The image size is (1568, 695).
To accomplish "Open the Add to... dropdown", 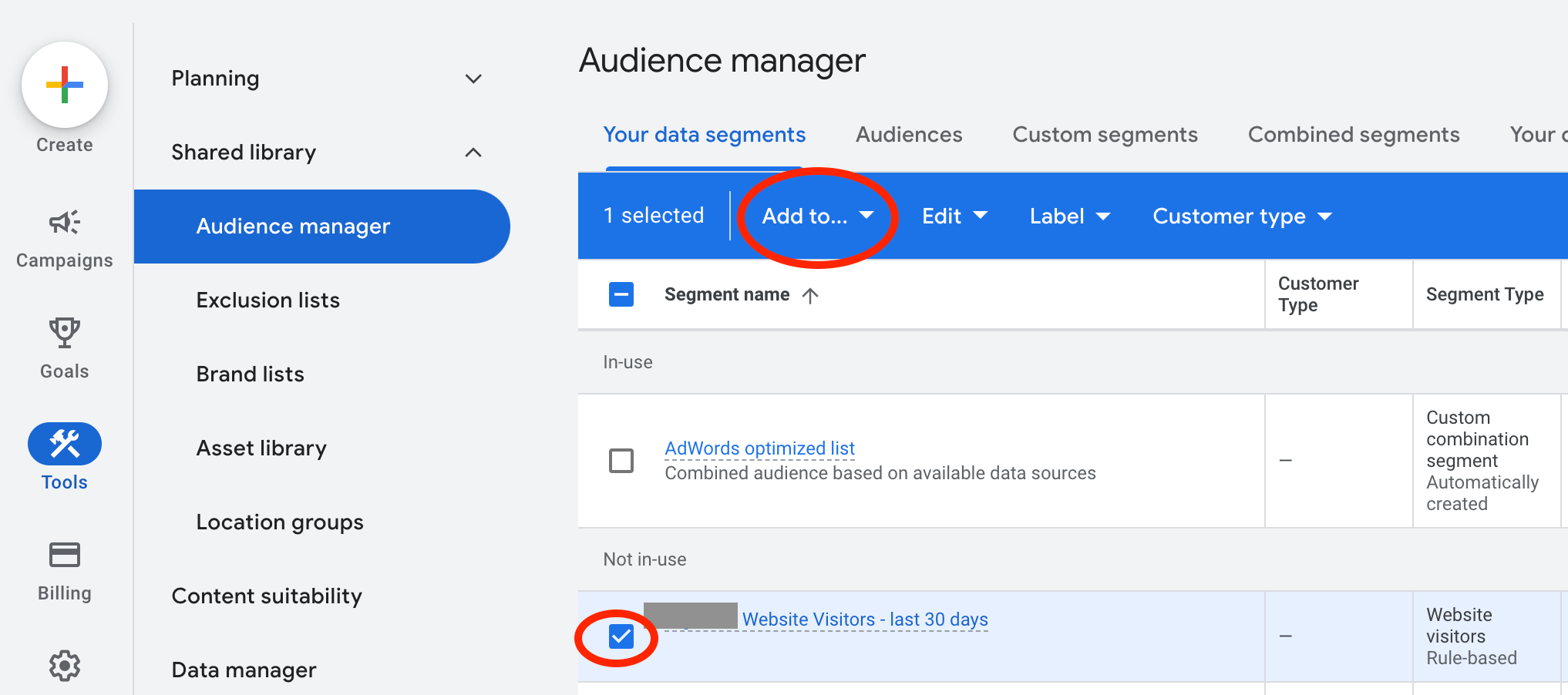I will [817, 217].
